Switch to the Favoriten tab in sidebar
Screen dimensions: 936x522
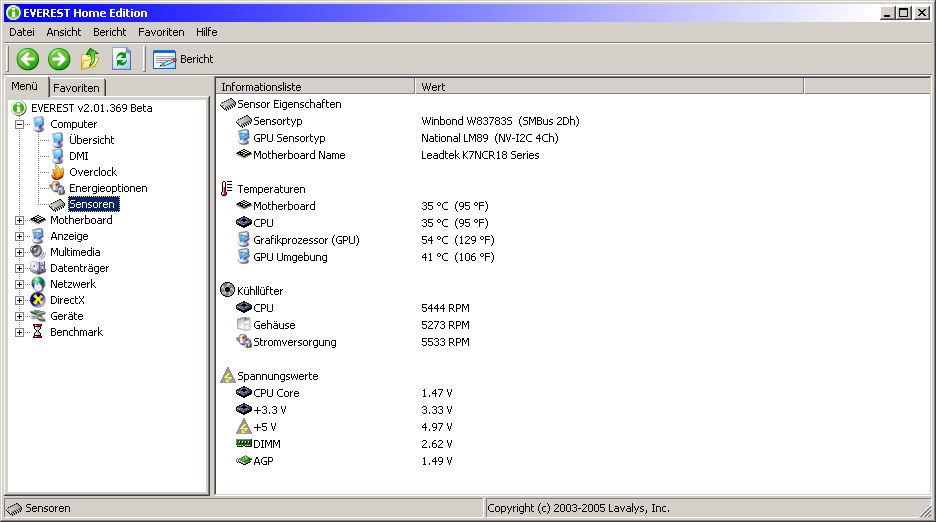pyautogui.click(x=76, y=88)
